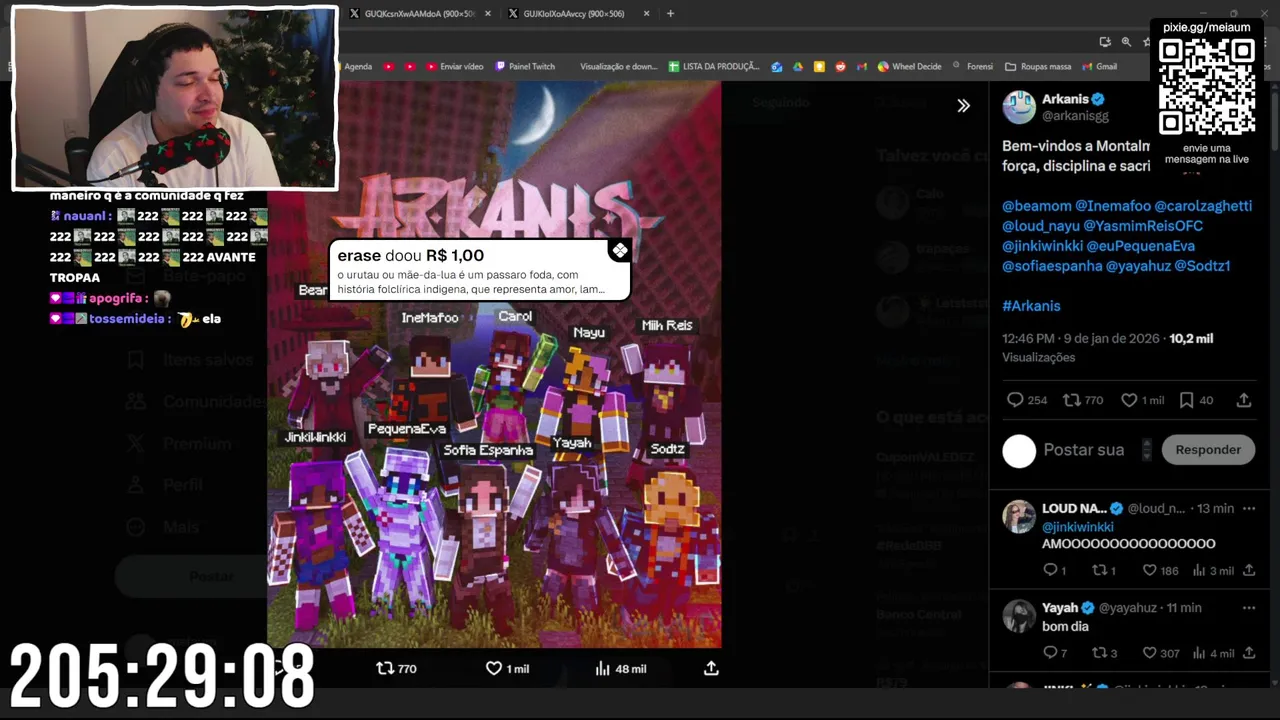
Task: Click the reply icon showing 254 replies
Action: coord(1015,400)
